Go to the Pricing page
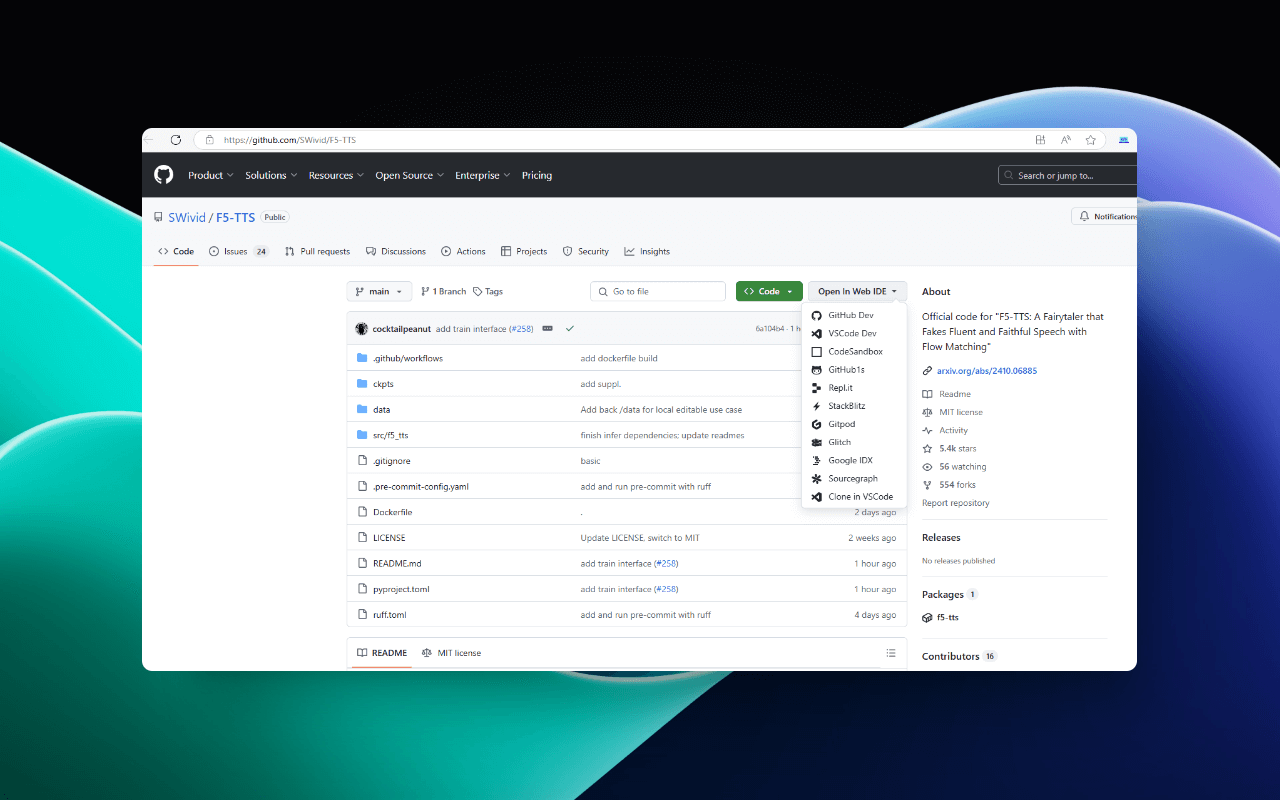 (537, 175)
